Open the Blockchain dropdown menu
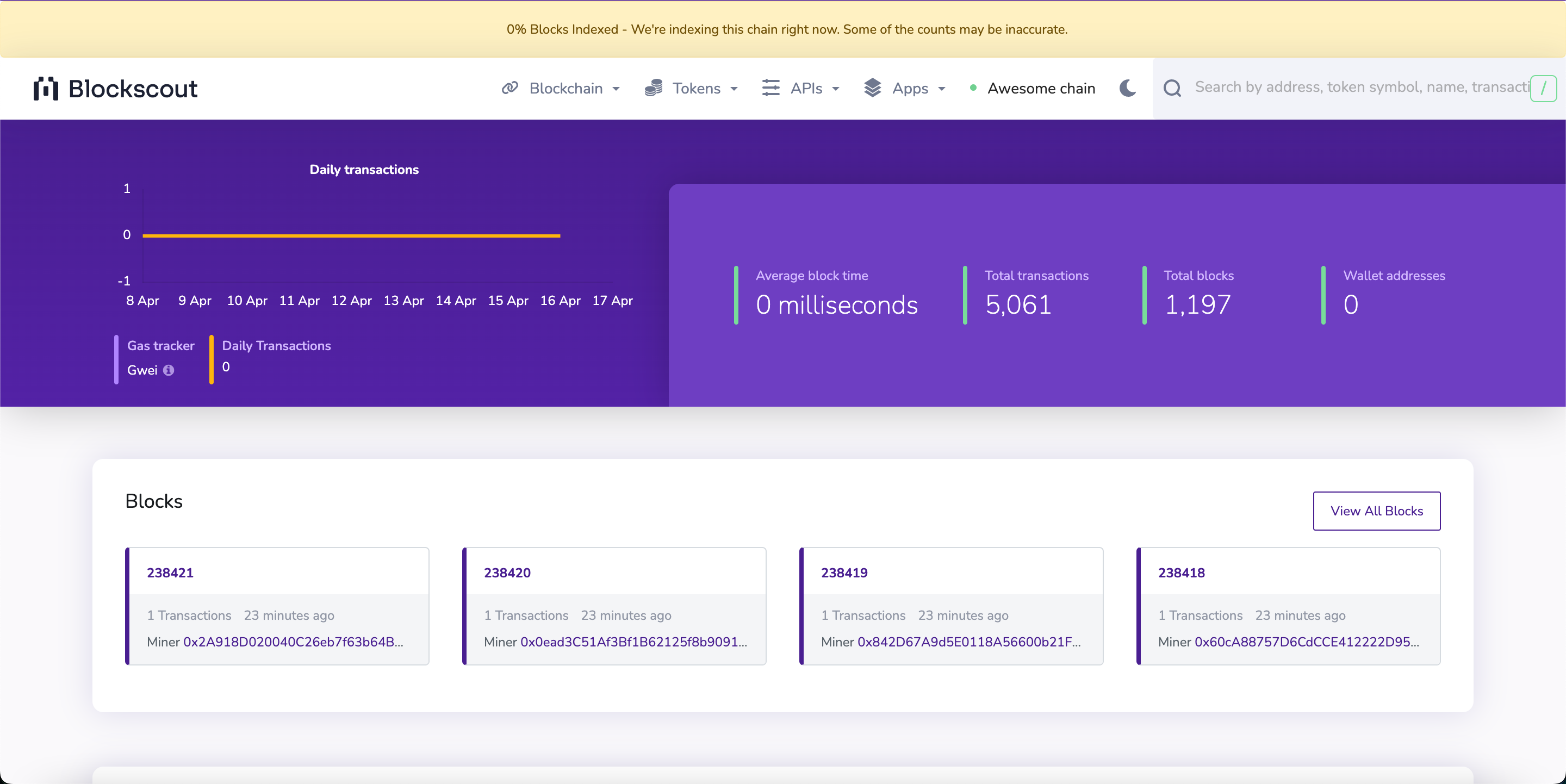This screenshot has height=784, width=1566. (565, 88)
